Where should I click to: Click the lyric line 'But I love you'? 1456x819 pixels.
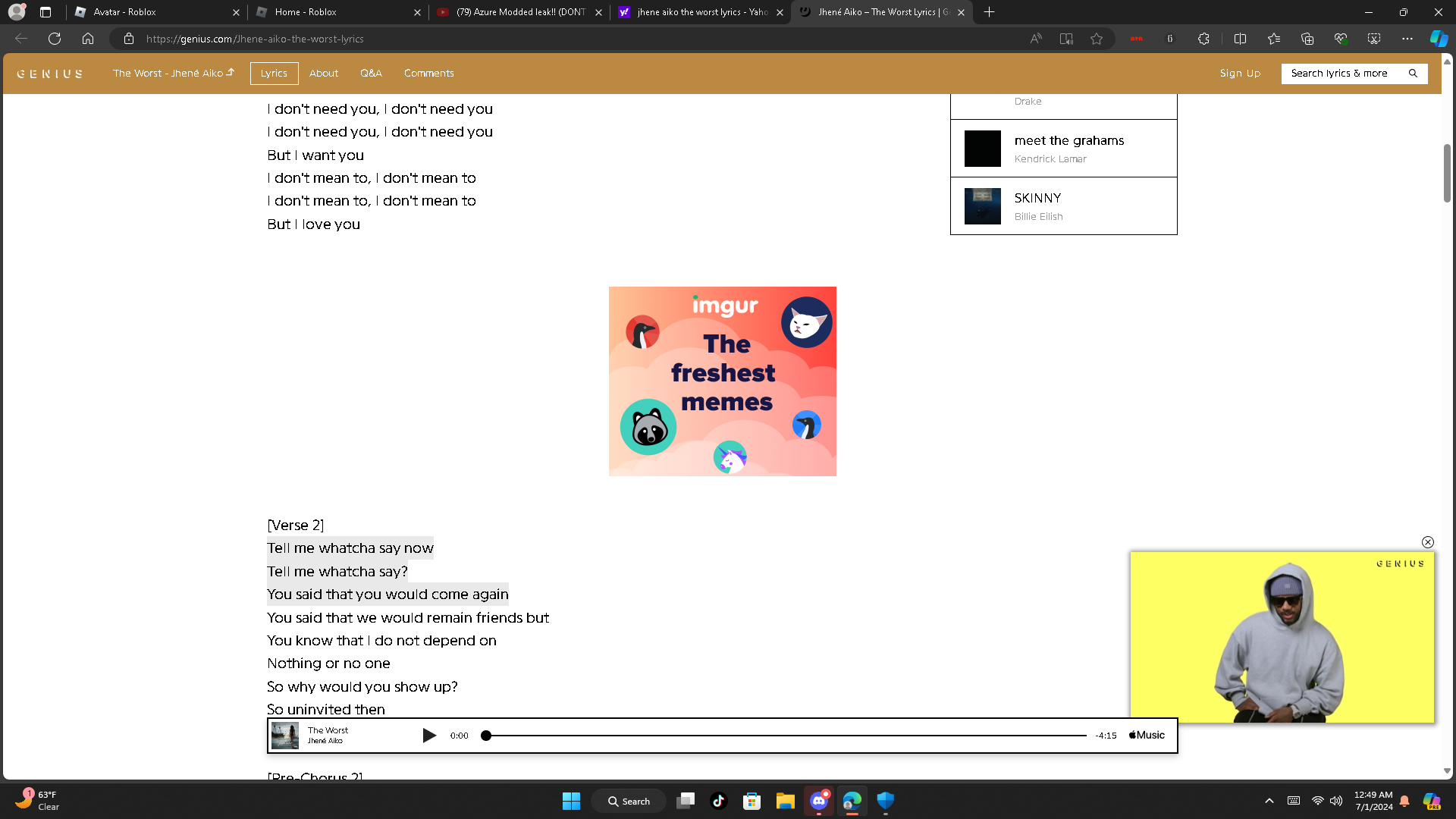tap(313, 224)
